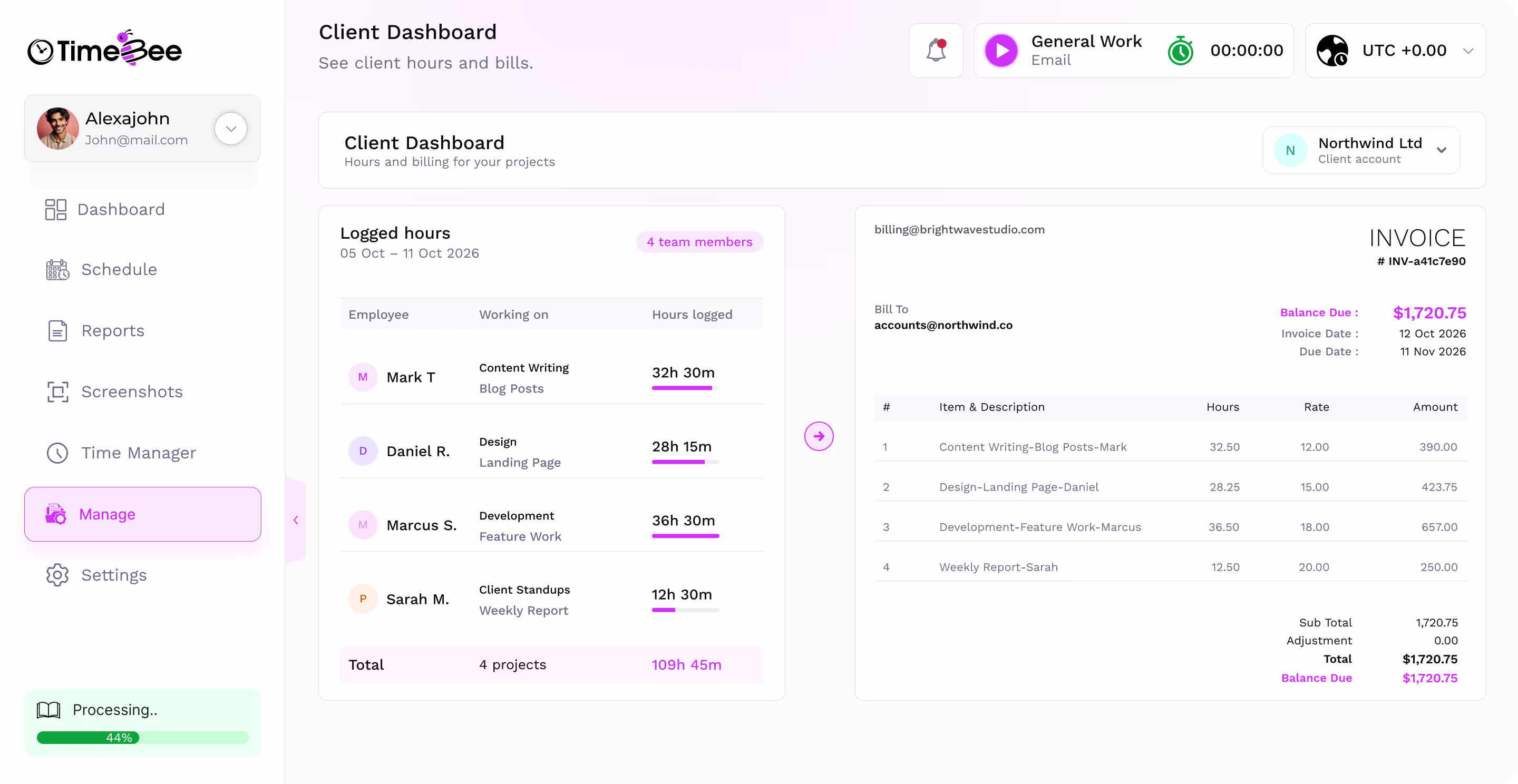Select the Manage menu item
This screenshot has height=784, width=1518.
(x=143, y=514)
